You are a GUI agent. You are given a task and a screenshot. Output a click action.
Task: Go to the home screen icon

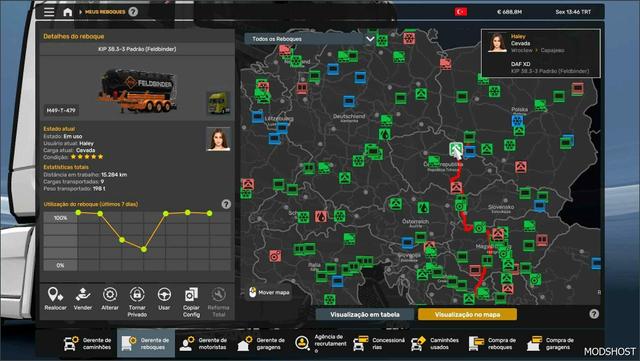click(68, 12)
